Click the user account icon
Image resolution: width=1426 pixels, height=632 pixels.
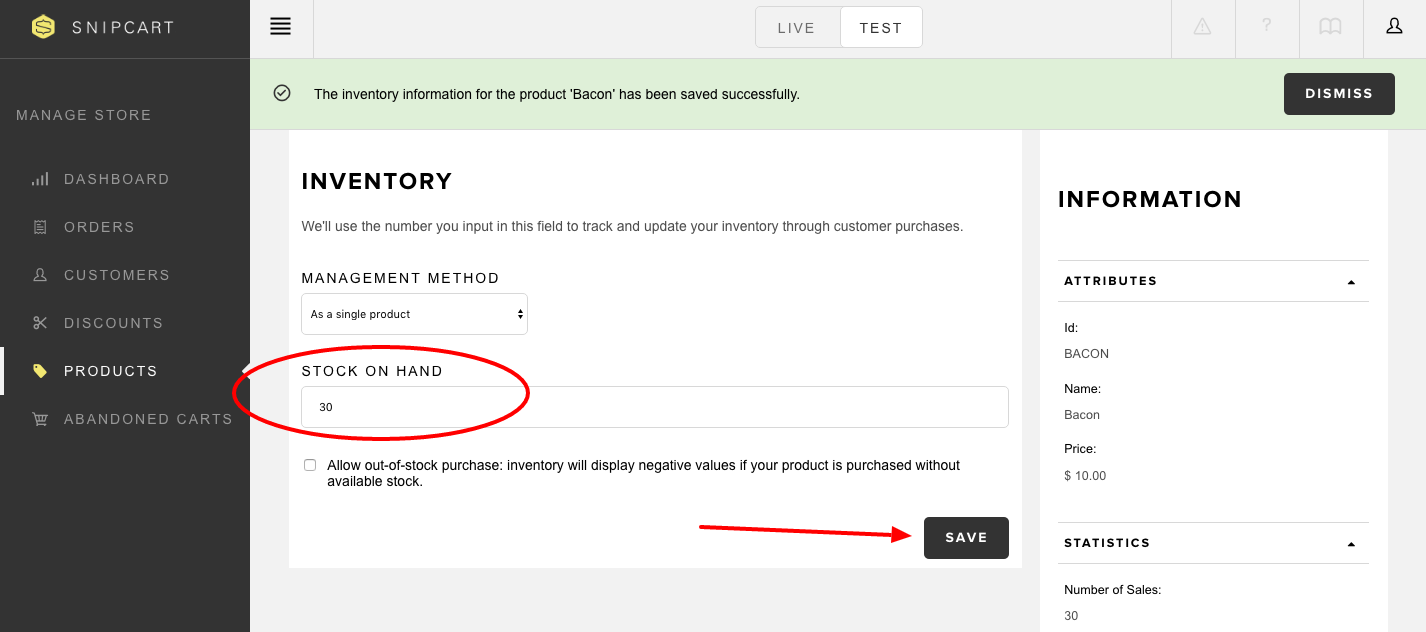point(1394,27)
